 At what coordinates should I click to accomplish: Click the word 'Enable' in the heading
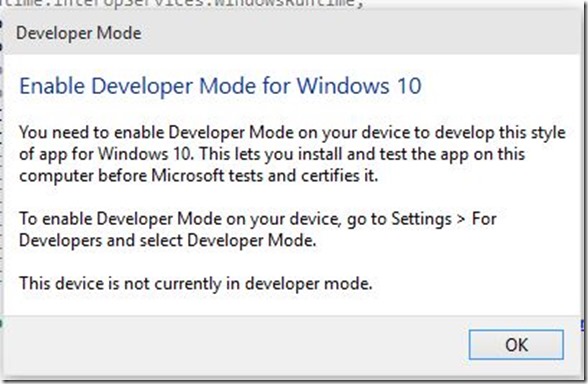tap(52, 86)
